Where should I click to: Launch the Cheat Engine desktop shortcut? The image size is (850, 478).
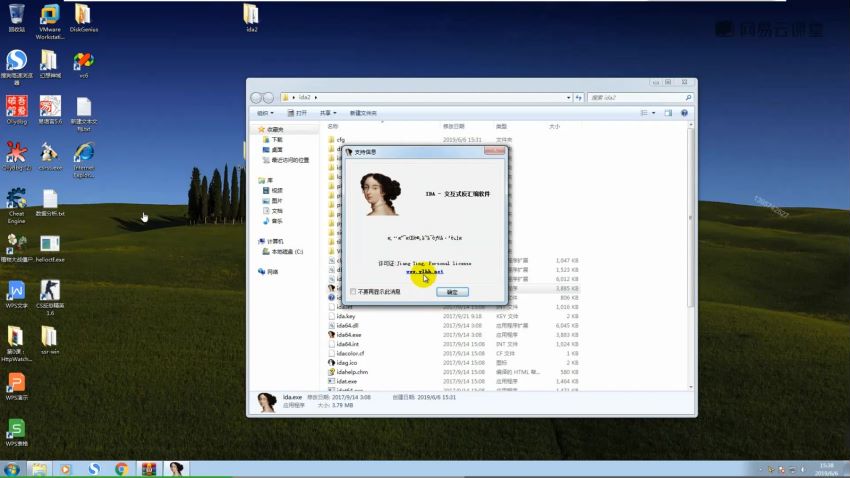16,206
